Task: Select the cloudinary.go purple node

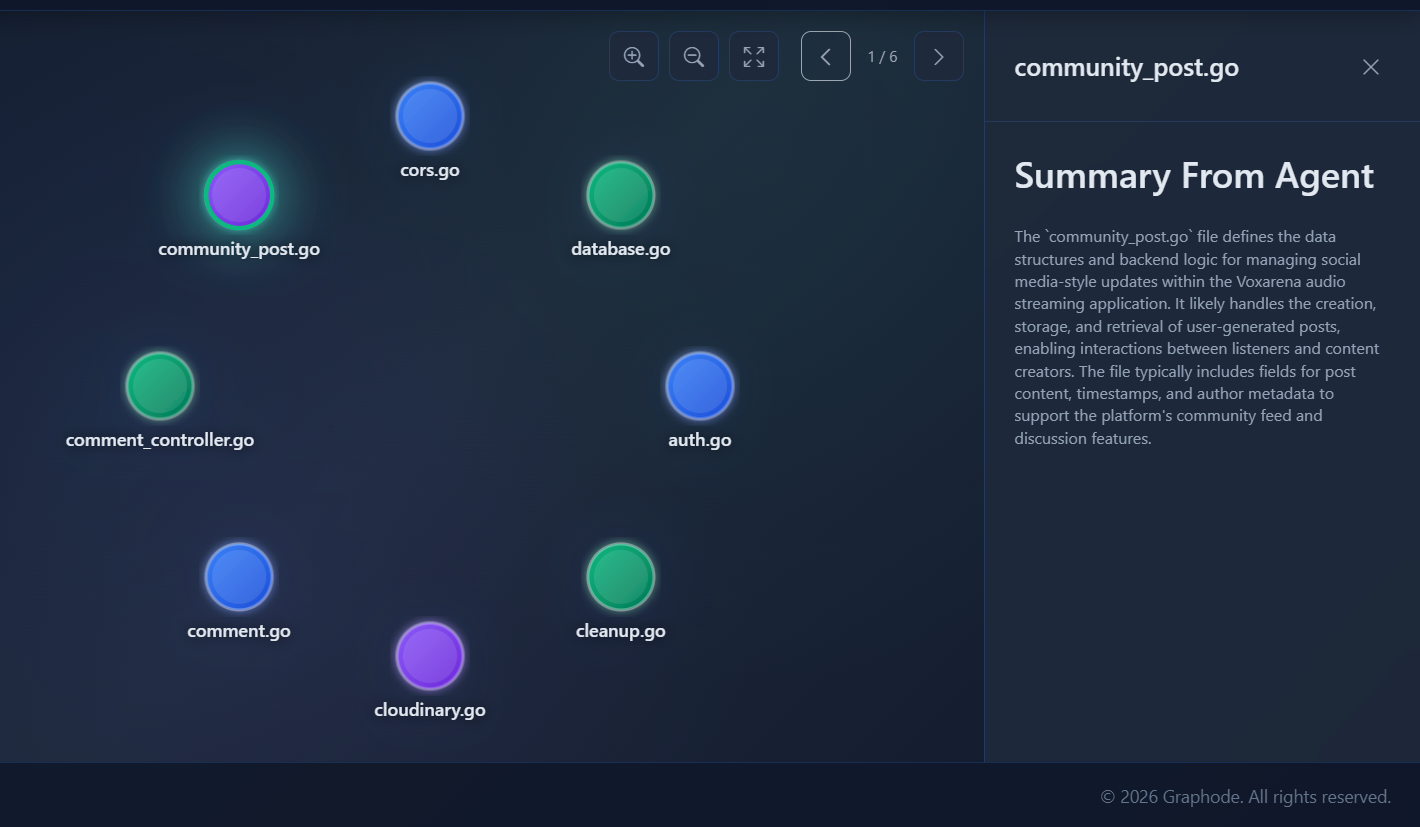Action: coord(429,656)
